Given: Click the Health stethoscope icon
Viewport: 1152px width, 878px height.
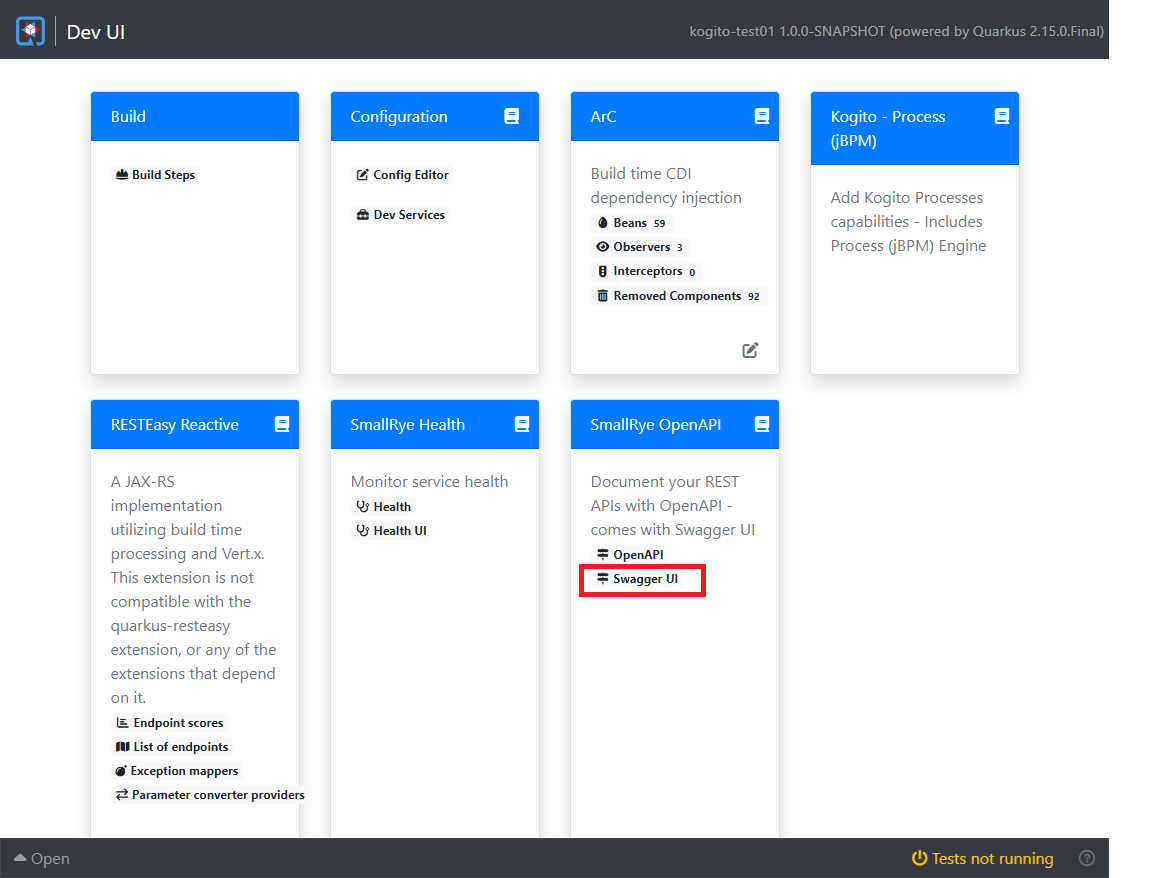Looking at the screenshot, I should (x=362, y=506).
